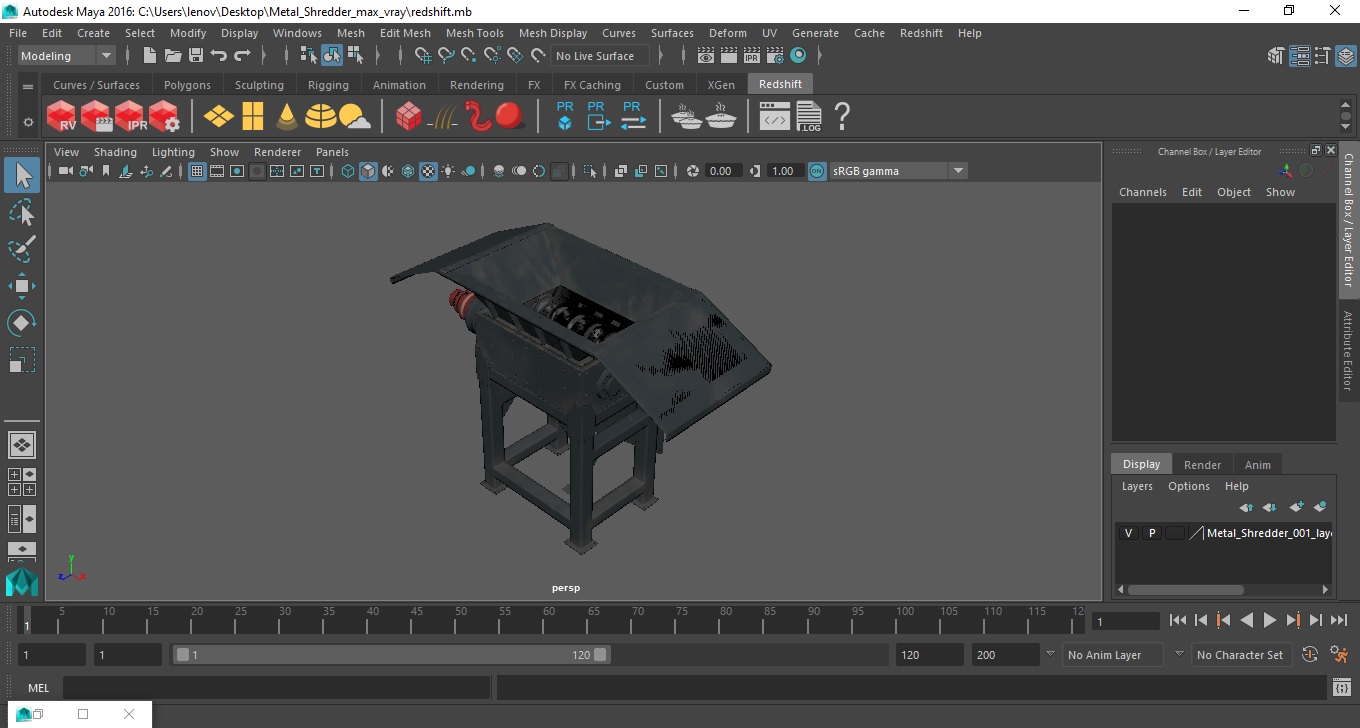Open script editor code window shelf icon
The image size is (1360, 728).
tap(774, 117)
